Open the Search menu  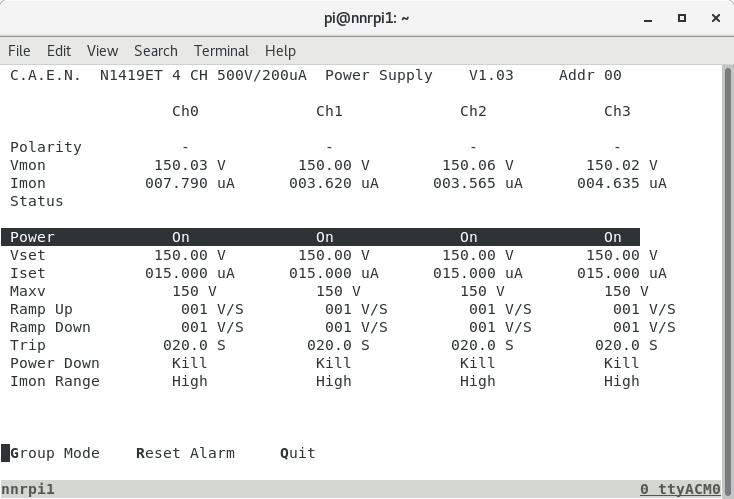pos(155,51)
